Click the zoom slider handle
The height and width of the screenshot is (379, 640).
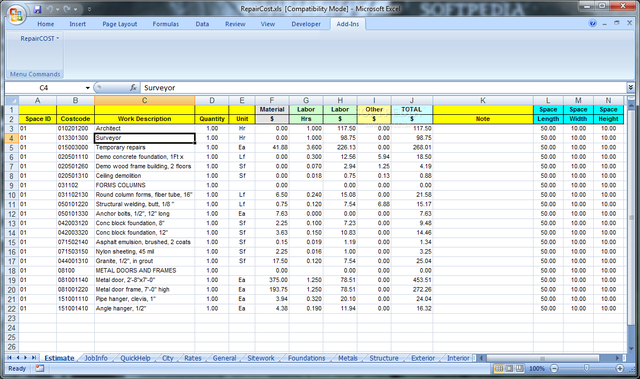coord(587,368)
